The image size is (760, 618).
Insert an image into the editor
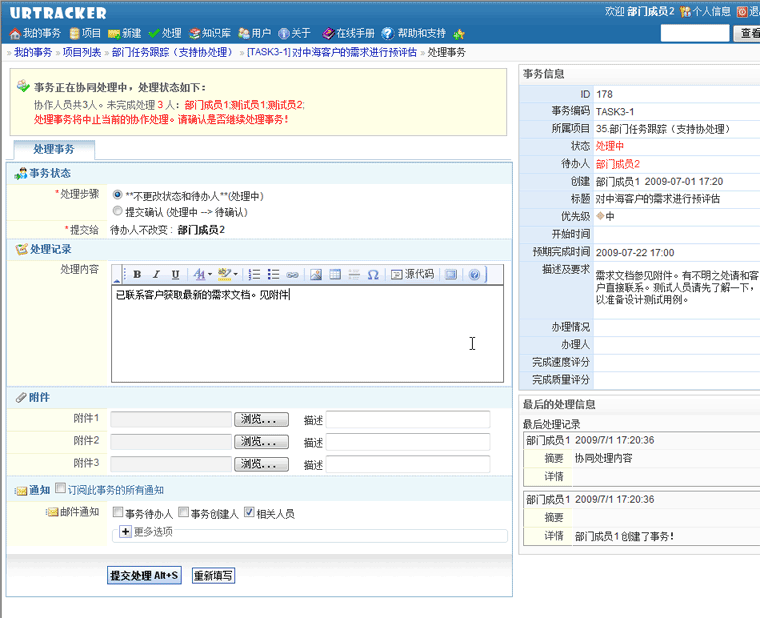[316, 274]
